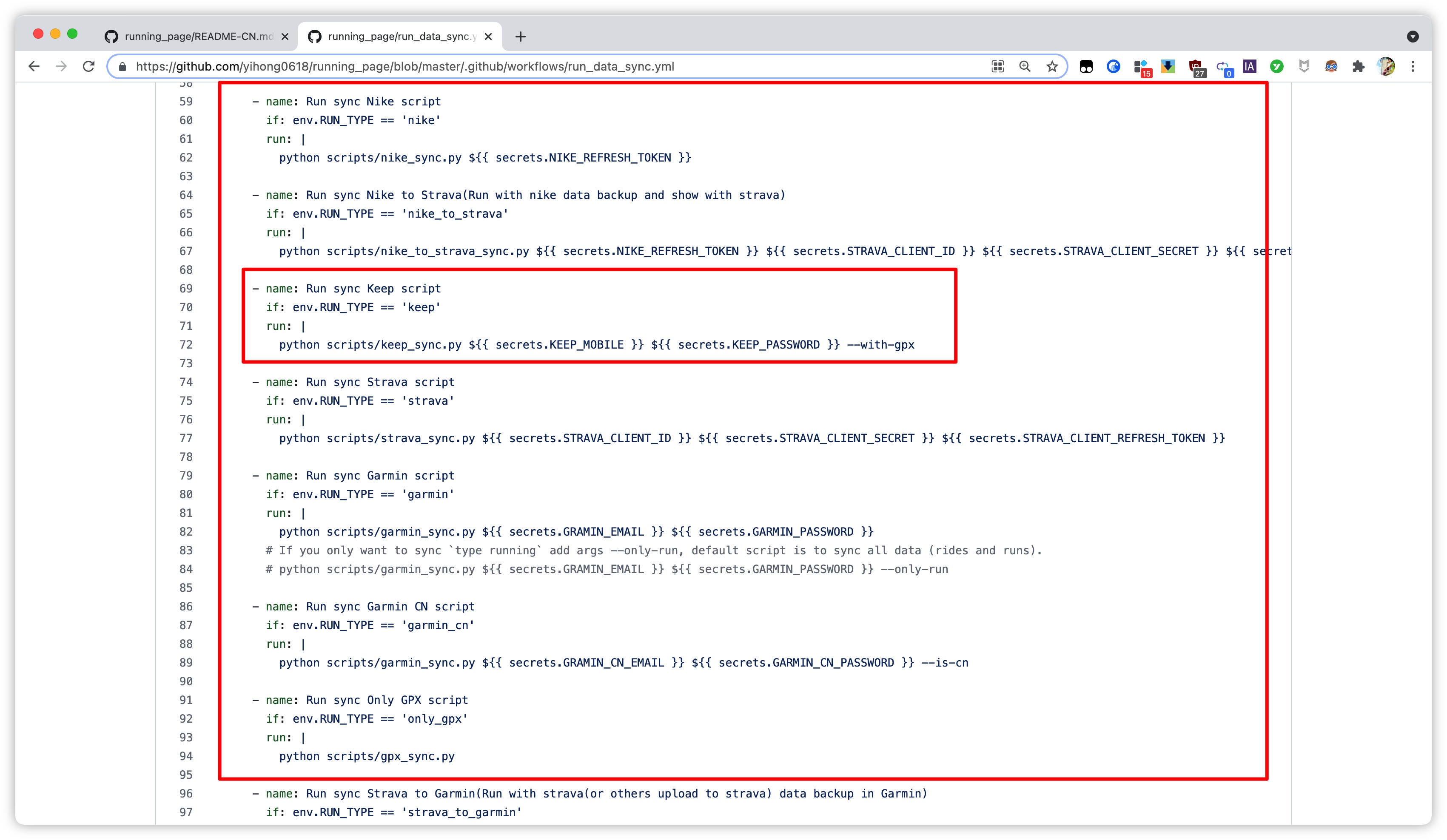
Task: Click the green Y extension icon
Action: pos(1276,67)
